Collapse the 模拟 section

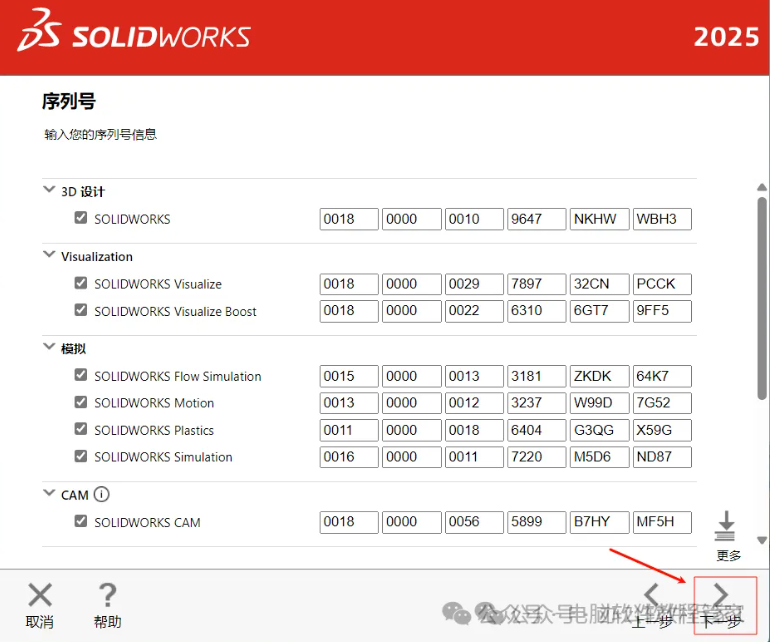pos(49,347)
